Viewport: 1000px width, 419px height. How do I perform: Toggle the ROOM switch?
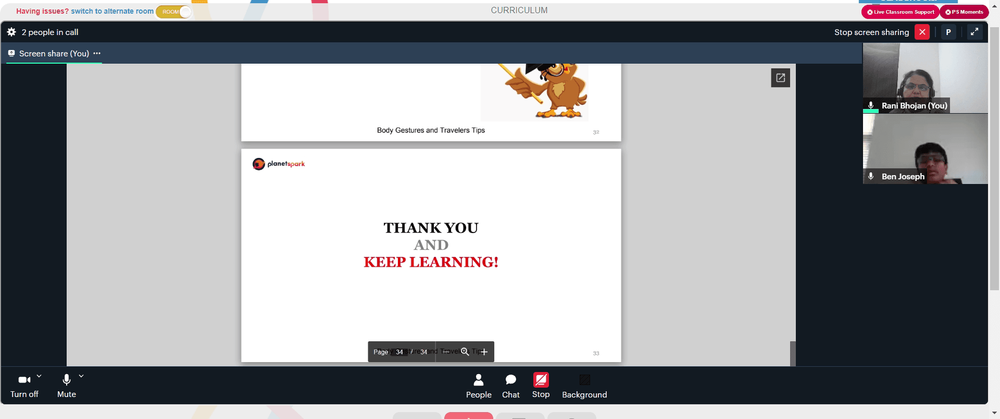click(173, 11)
